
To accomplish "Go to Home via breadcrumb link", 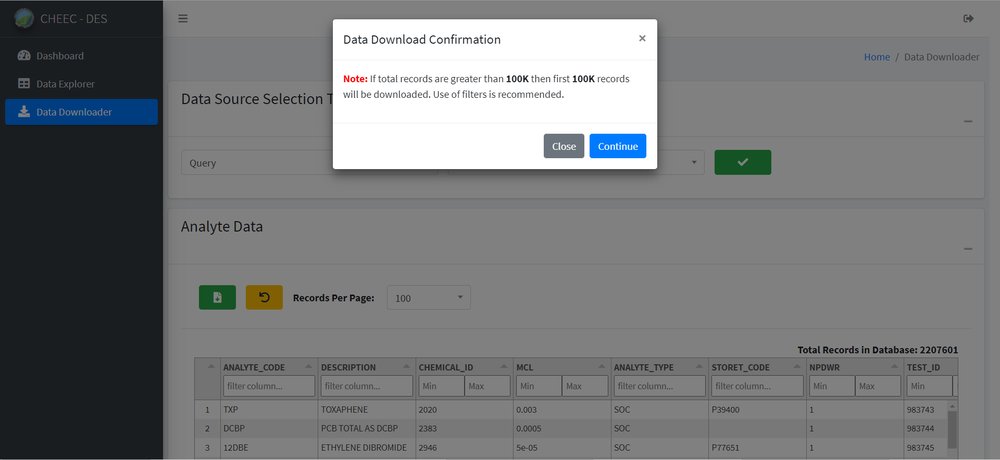I will [876, 57].
